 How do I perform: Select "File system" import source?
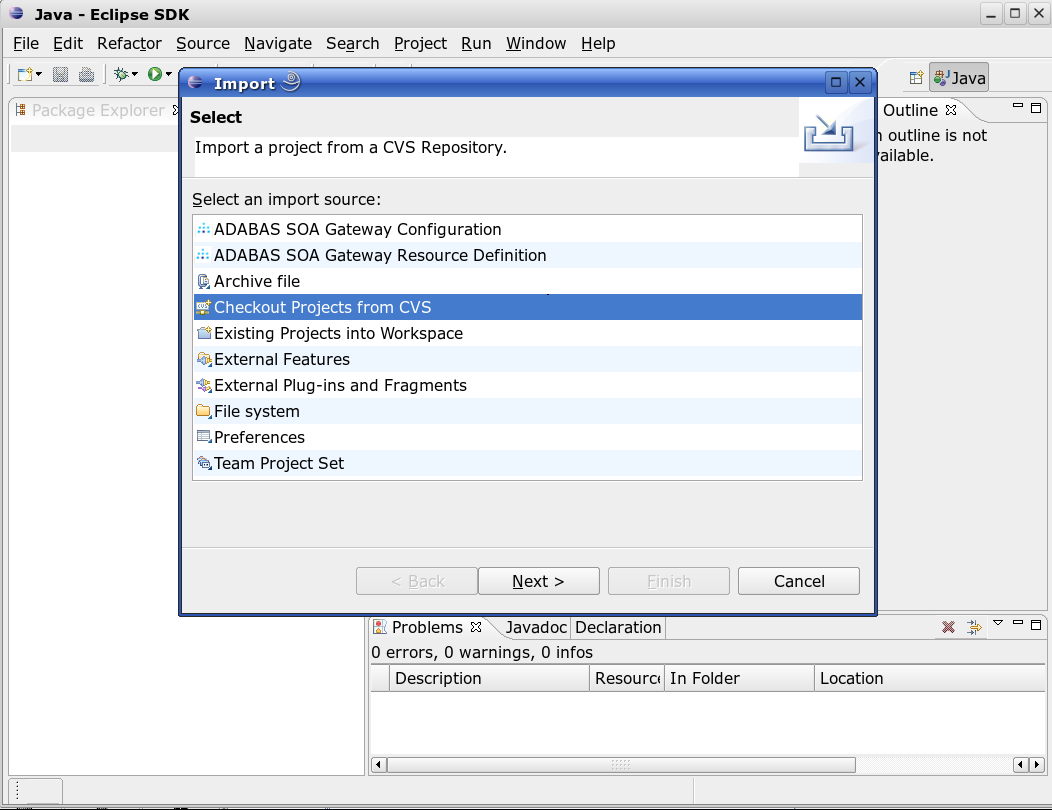[527, 411]
